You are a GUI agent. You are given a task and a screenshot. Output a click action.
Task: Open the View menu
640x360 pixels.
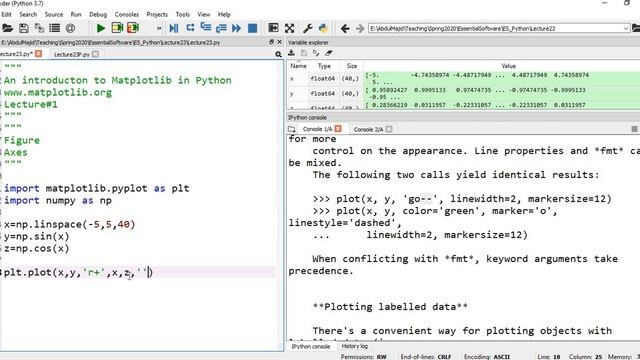coord(204,14)
